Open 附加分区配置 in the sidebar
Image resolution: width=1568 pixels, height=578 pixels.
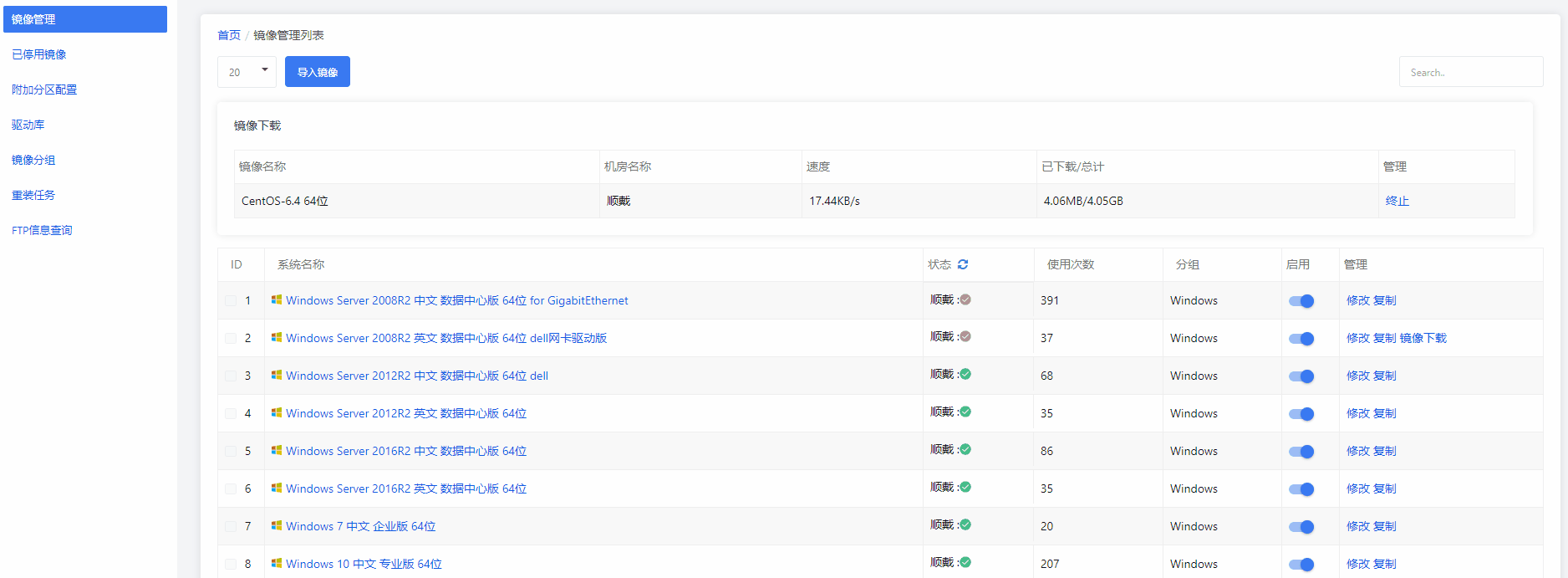pyautogui.click(x=44, y=90)
